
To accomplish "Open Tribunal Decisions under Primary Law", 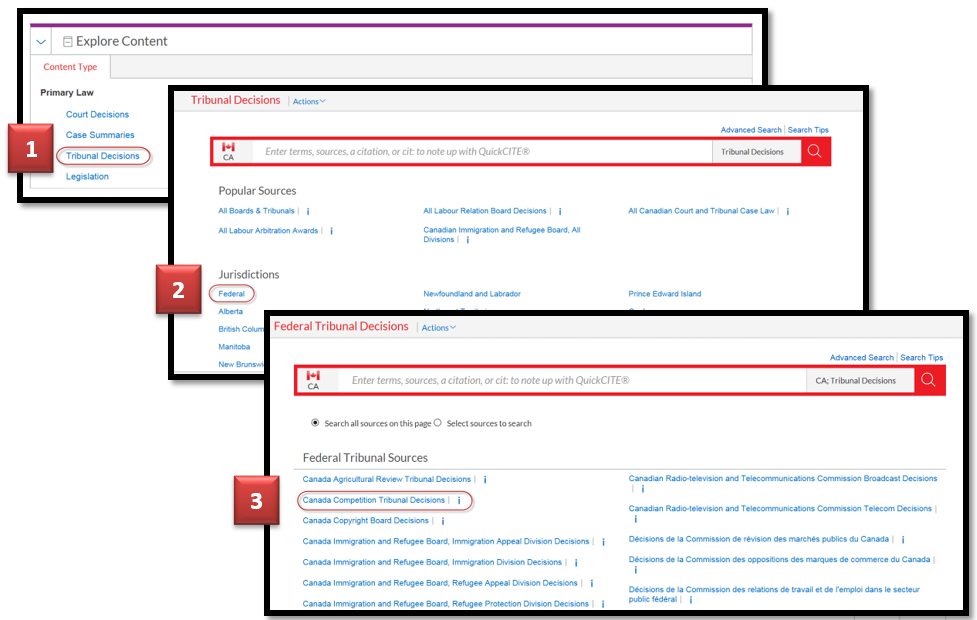I will point(103,156).
